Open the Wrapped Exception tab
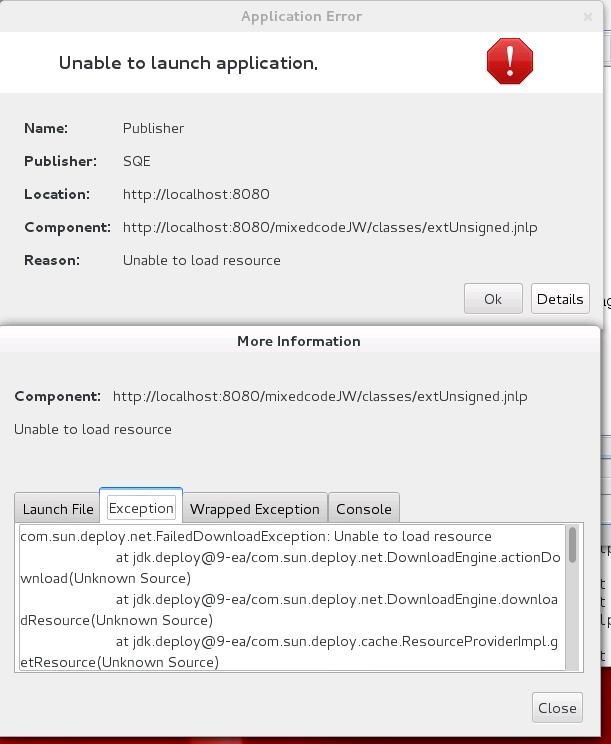 pyautogui.click(x=254, y=509)
